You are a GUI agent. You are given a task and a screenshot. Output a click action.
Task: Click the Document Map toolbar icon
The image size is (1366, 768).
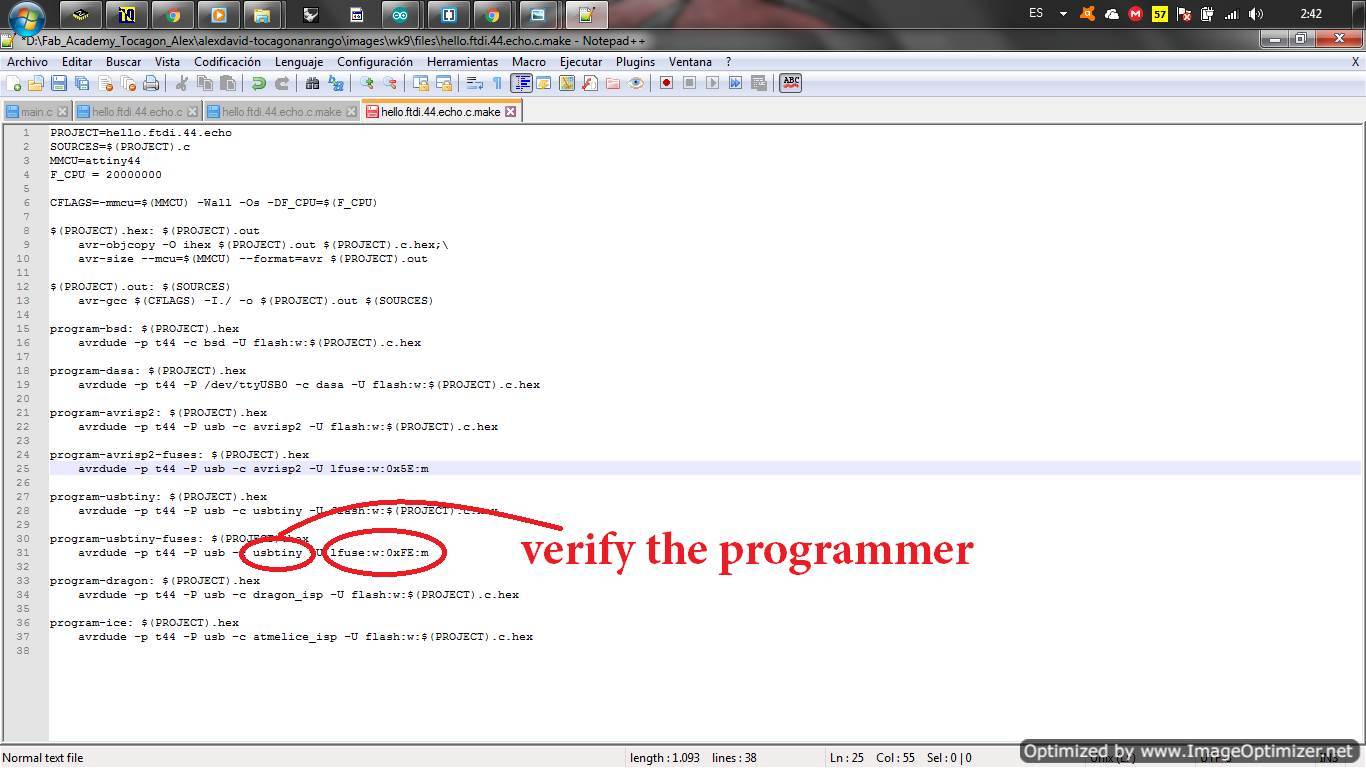[x=567, y=83]
